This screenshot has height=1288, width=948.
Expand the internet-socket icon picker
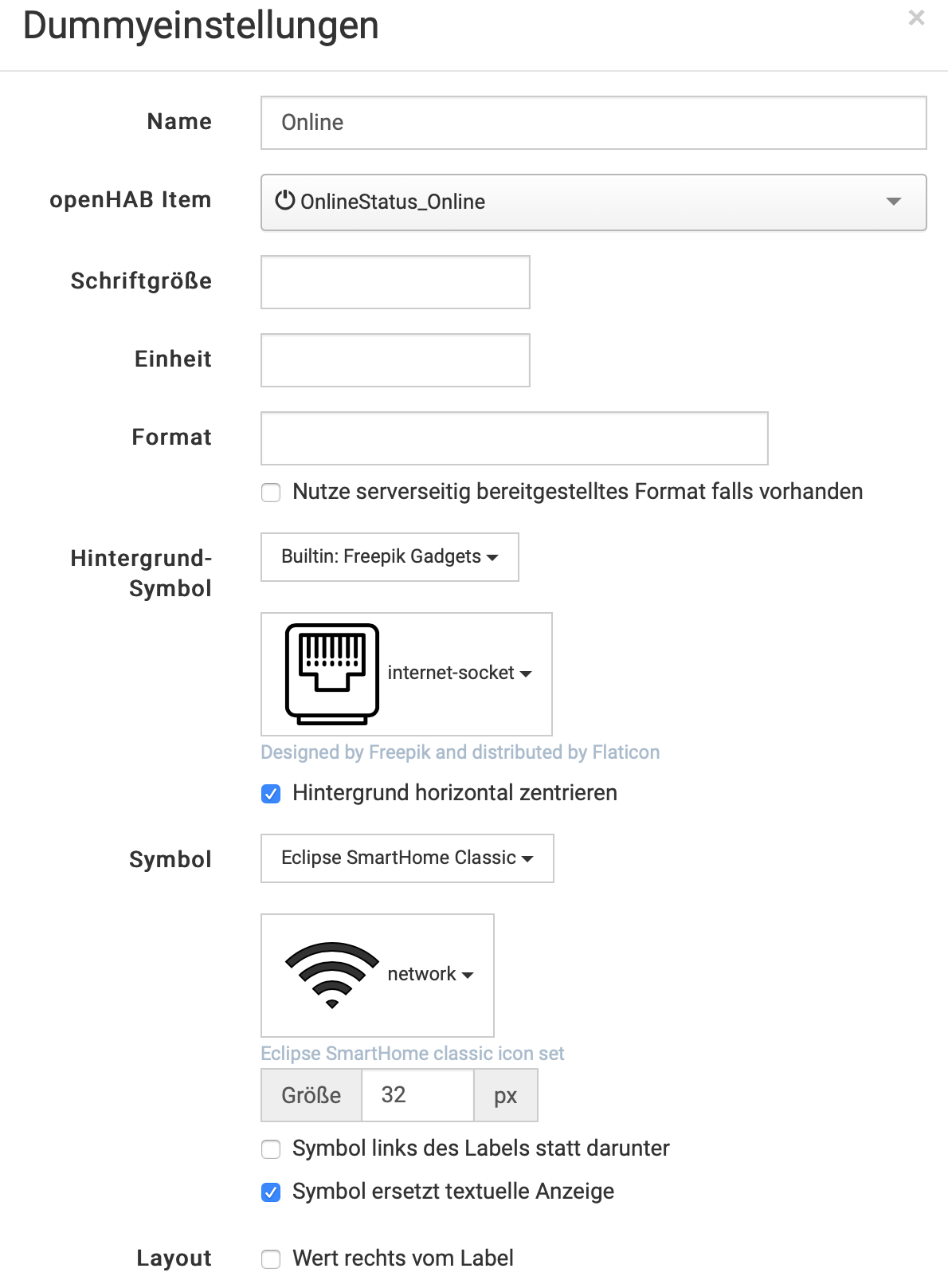(x=460, y=673)
